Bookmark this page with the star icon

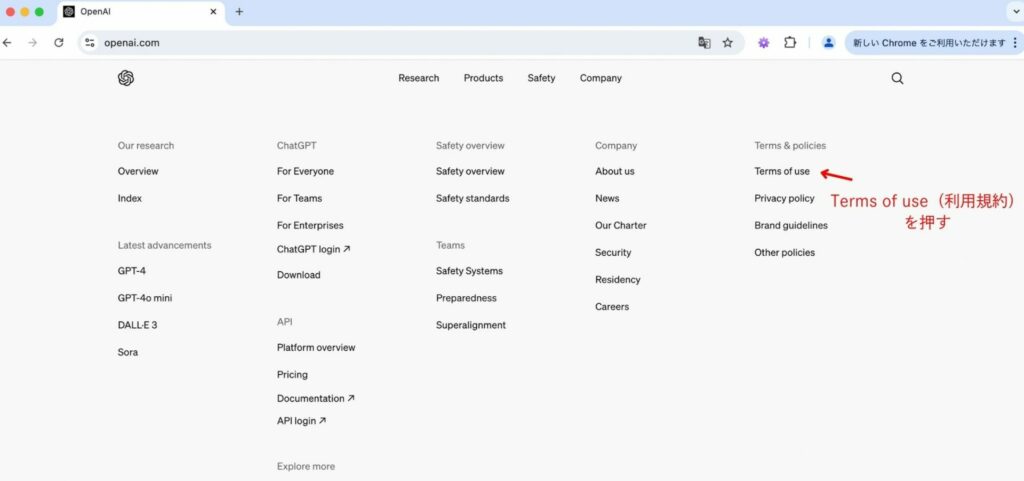tap(728, 43)
